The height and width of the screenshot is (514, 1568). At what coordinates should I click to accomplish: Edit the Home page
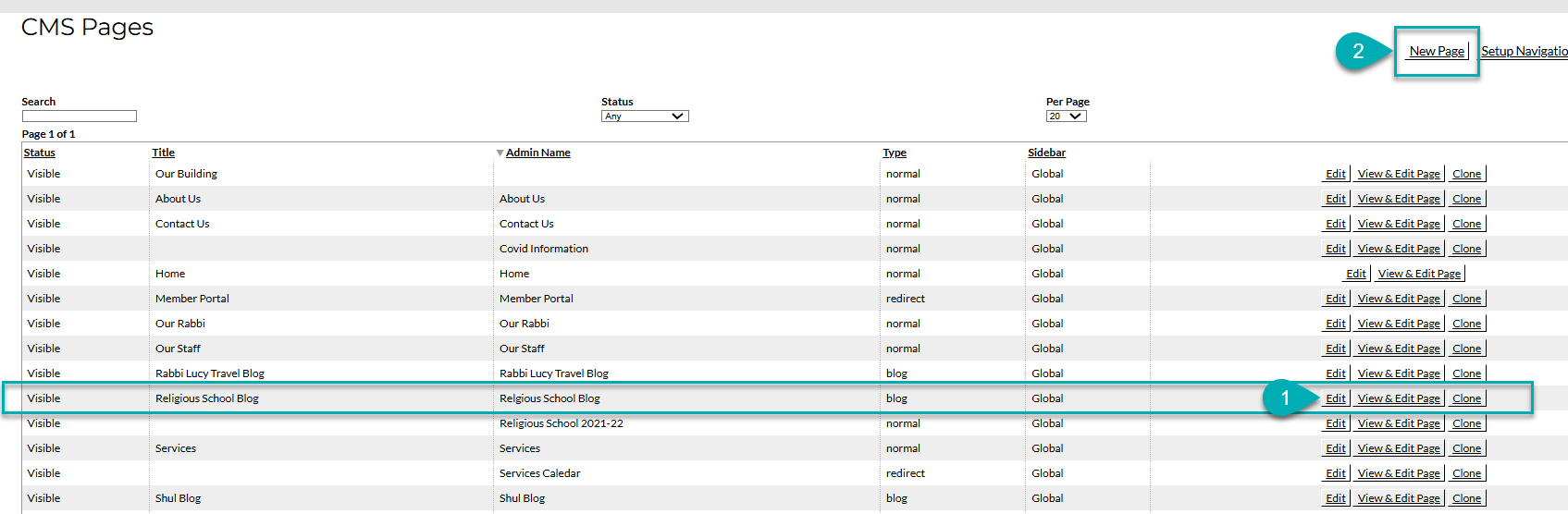[1355, 274]
